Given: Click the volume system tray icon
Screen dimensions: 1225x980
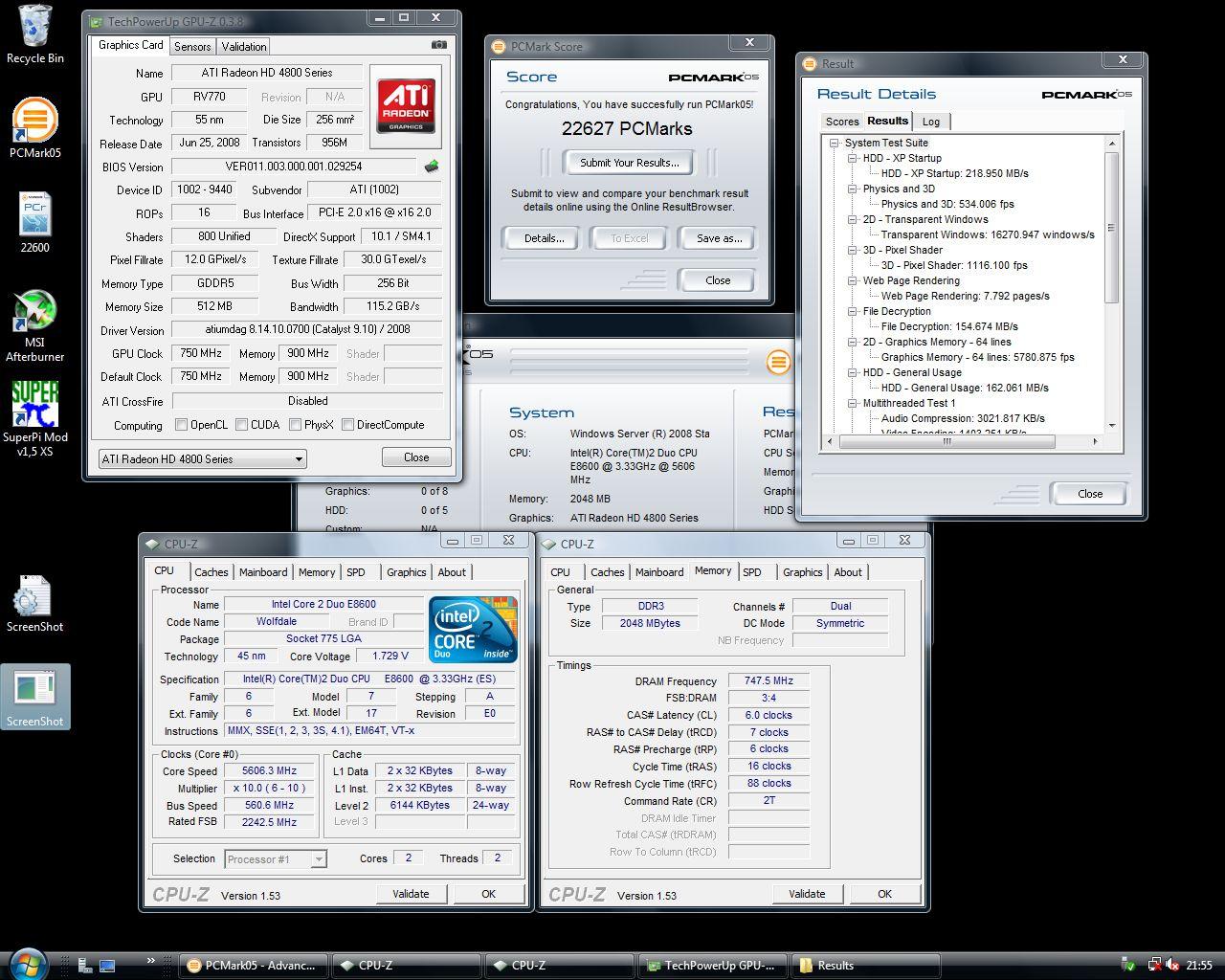Looking at the screenshot, I should click(x=1173, y=965).
